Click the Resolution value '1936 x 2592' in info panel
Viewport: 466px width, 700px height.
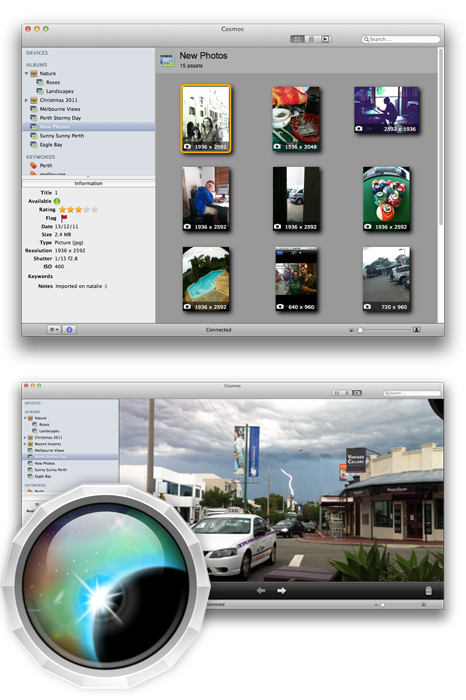coord(70,250)
